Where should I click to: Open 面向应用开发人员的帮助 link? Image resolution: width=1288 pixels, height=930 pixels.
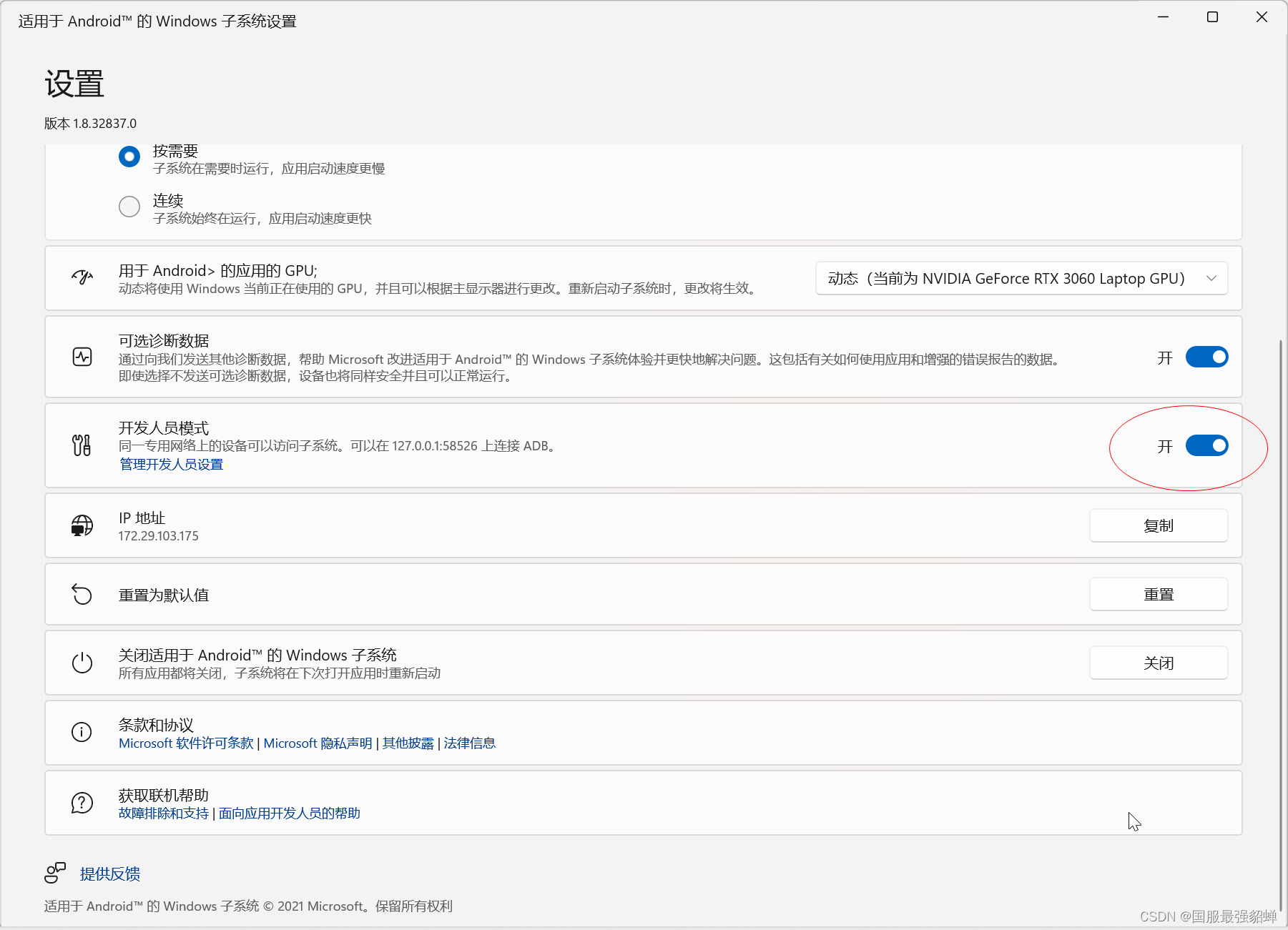(289, 813)
